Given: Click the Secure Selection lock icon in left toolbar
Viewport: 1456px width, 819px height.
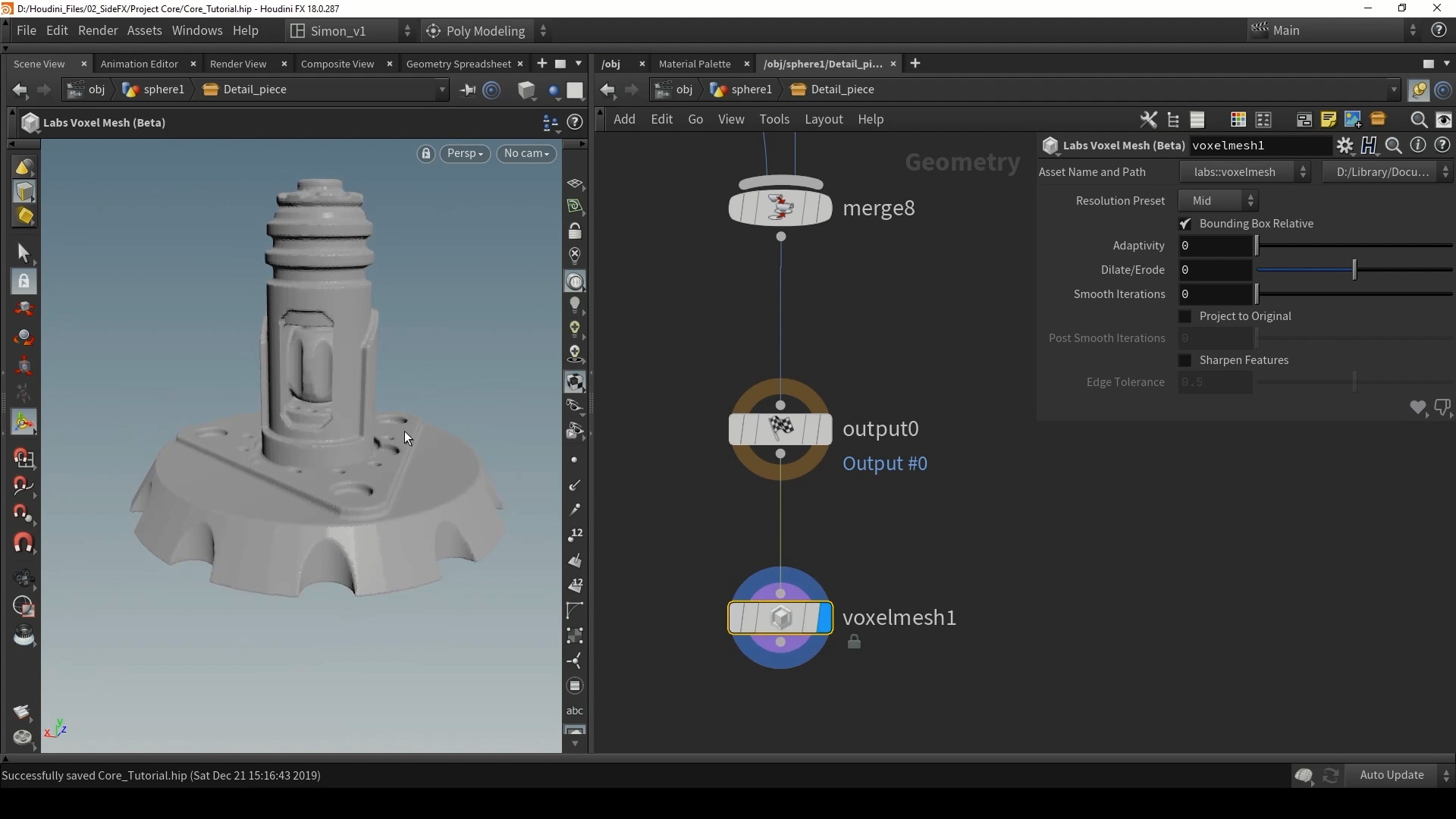Looking at the screenshot, I should coord(24,281).
